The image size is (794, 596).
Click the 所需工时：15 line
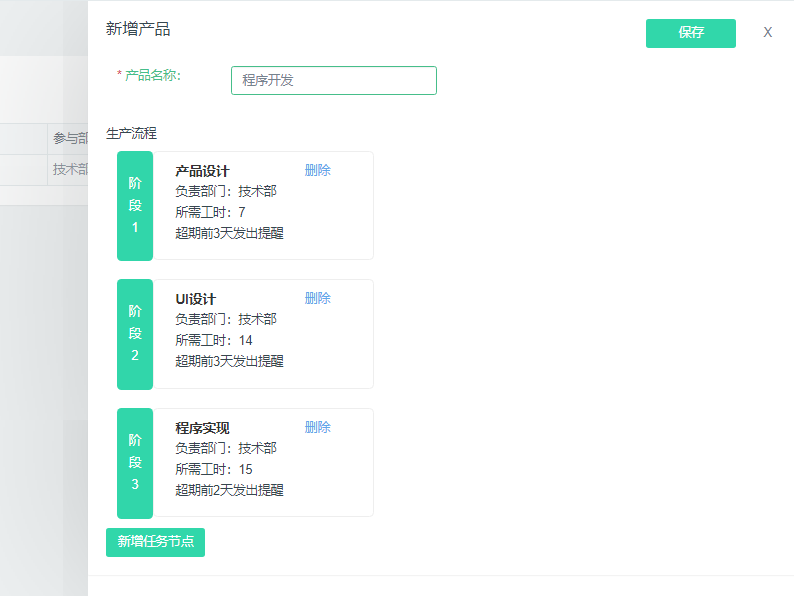pyautogui.click(x=213, y=469)
